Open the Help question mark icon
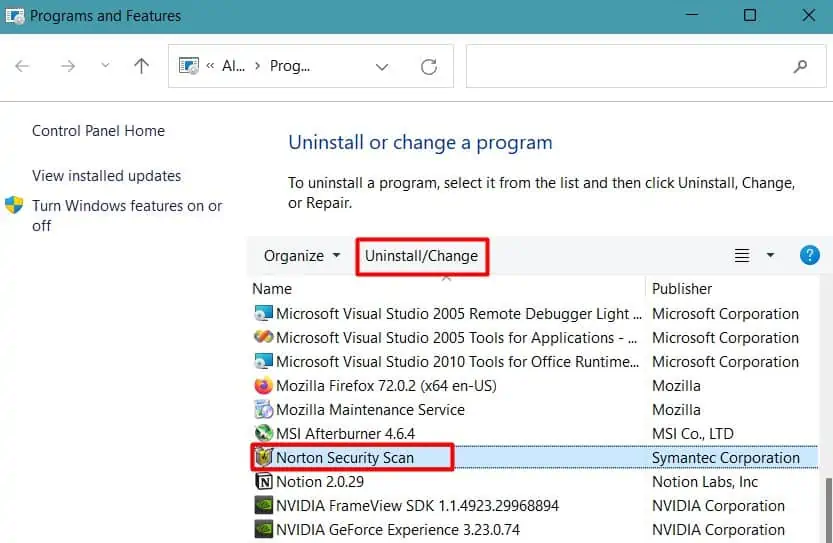 point(809,255)
